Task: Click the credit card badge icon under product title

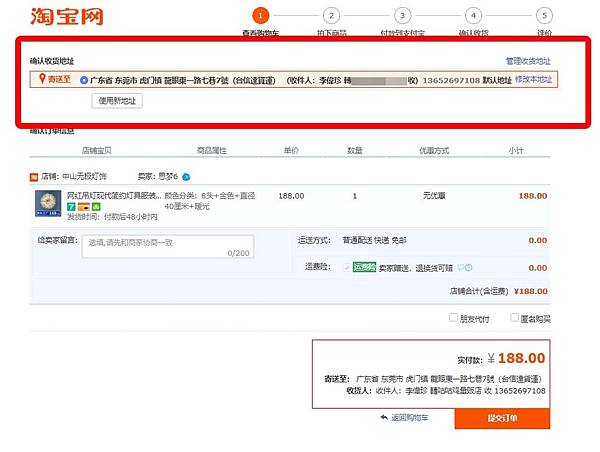Action: coord(84,207)
